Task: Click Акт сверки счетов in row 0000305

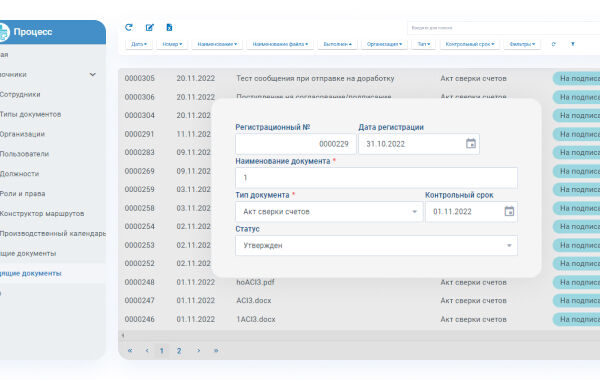Action: 473,78
